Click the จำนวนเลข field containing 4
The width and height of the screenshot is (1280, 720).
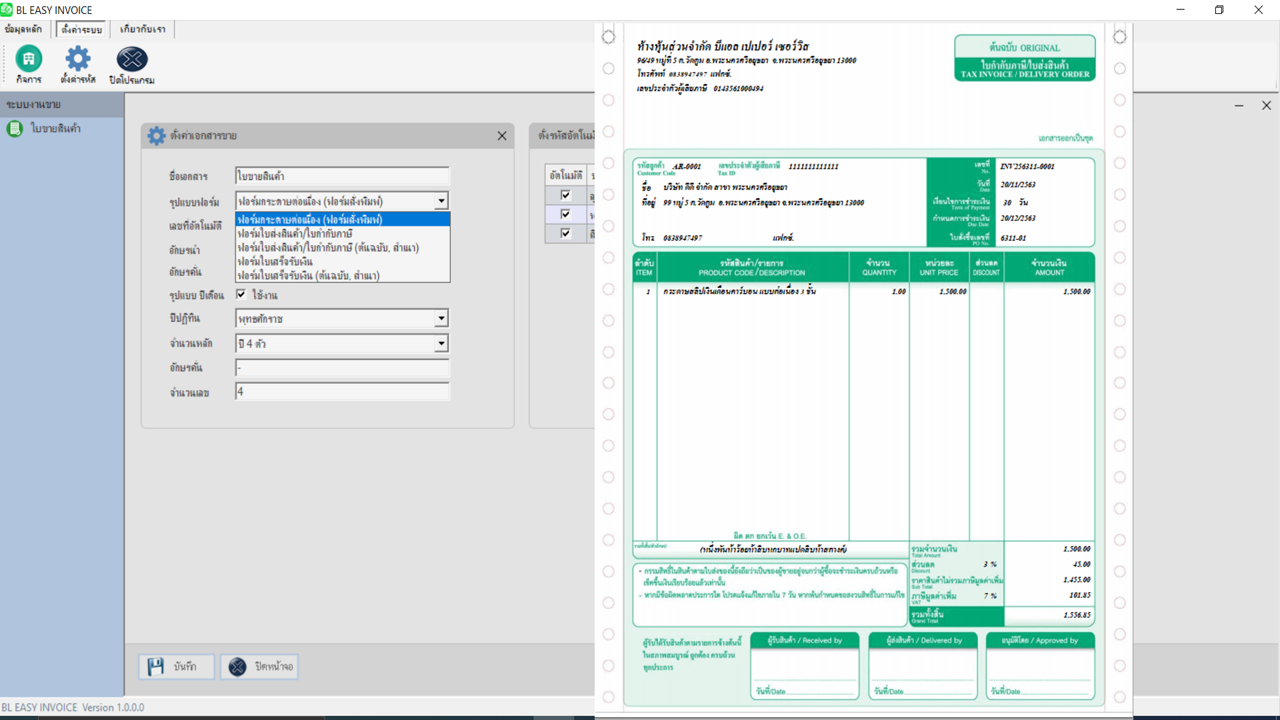pos(342,392)
